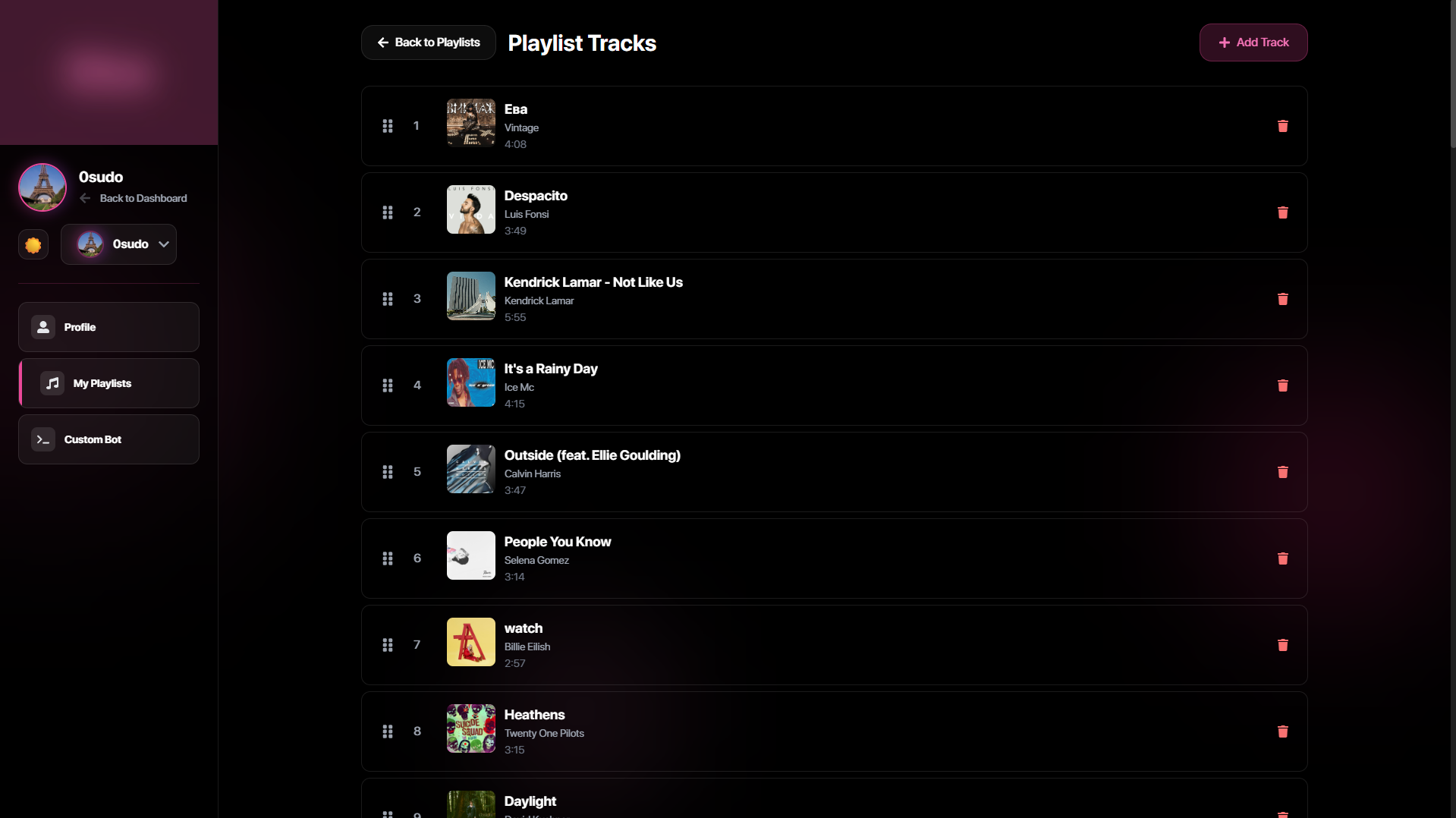Select the drag handle beside "It's a Rainy Day"
The width and height of the screenshot is (1456, 818).
388,385
